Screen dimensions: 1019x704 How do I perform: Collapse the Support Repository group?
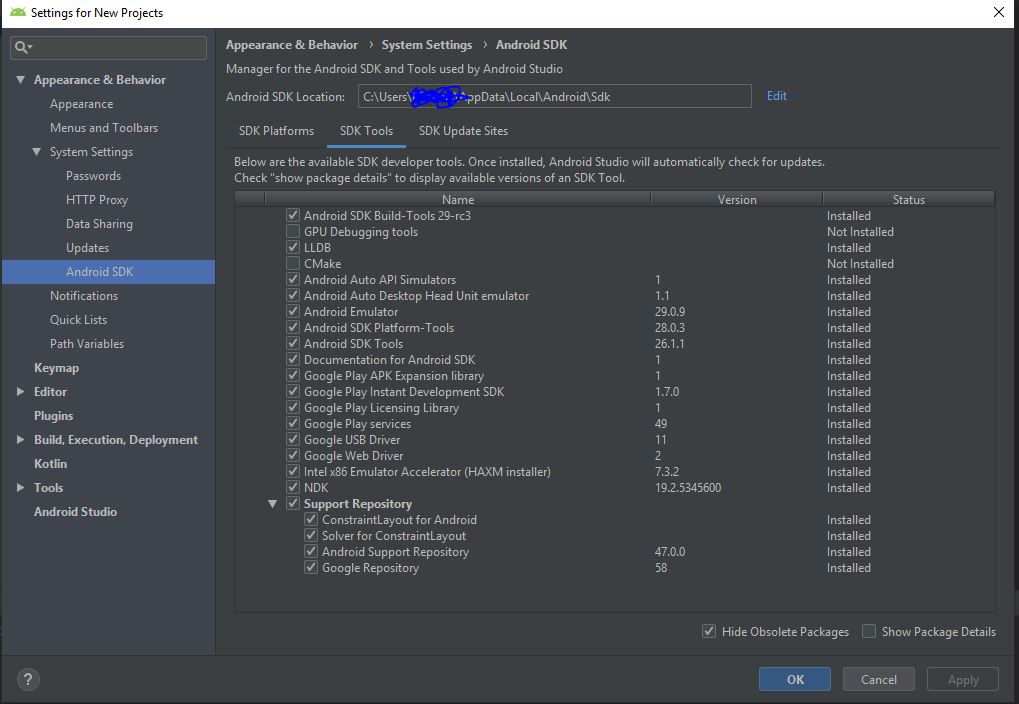pos(272,504)
